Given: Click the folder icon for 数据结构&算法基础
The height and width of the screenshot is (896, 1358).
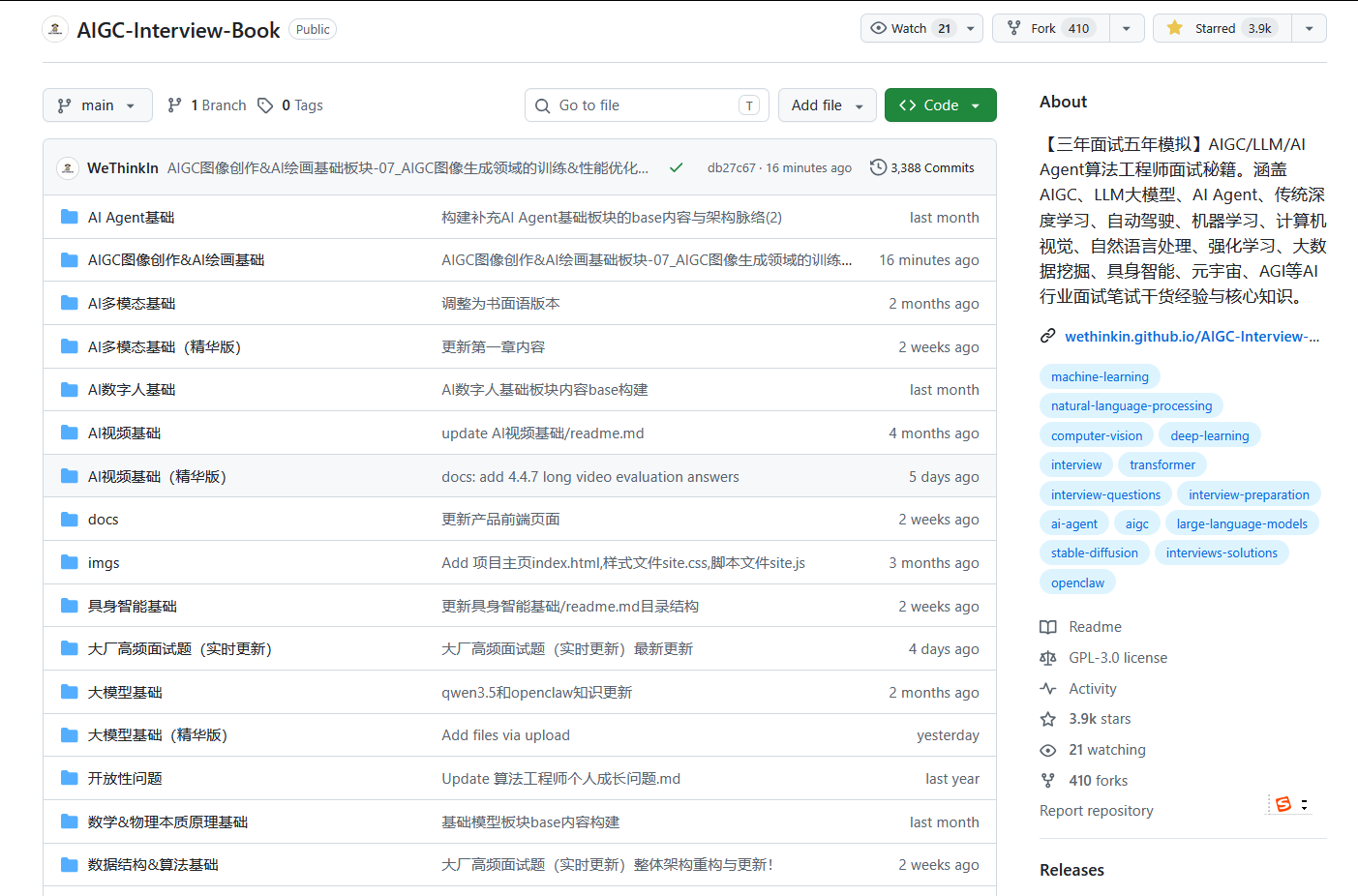Looking at the screenshot, I should [x=70, y=865].
